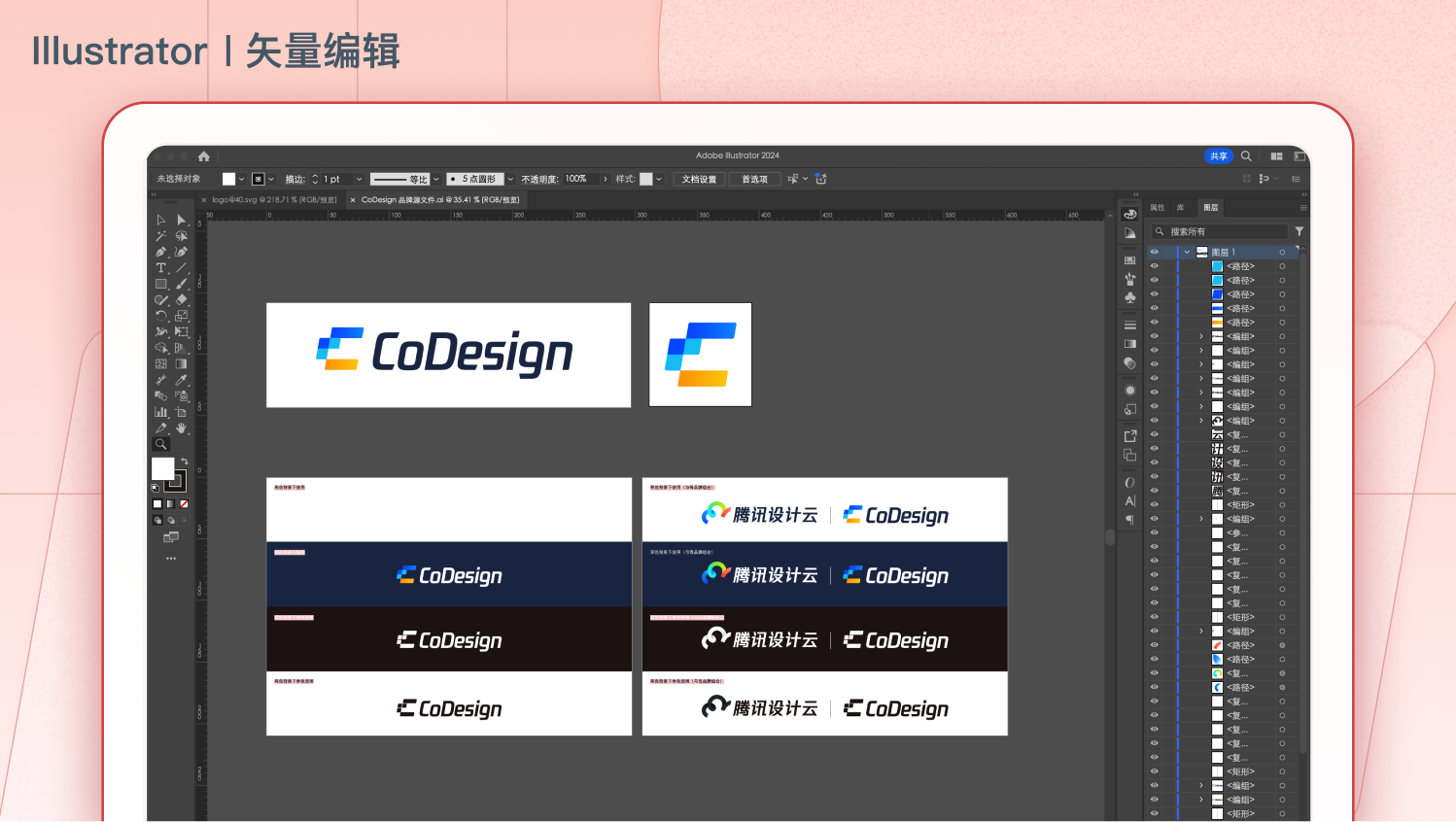
Task: Click default fill and stroke mini icon
Action: (x=156, y=488)
